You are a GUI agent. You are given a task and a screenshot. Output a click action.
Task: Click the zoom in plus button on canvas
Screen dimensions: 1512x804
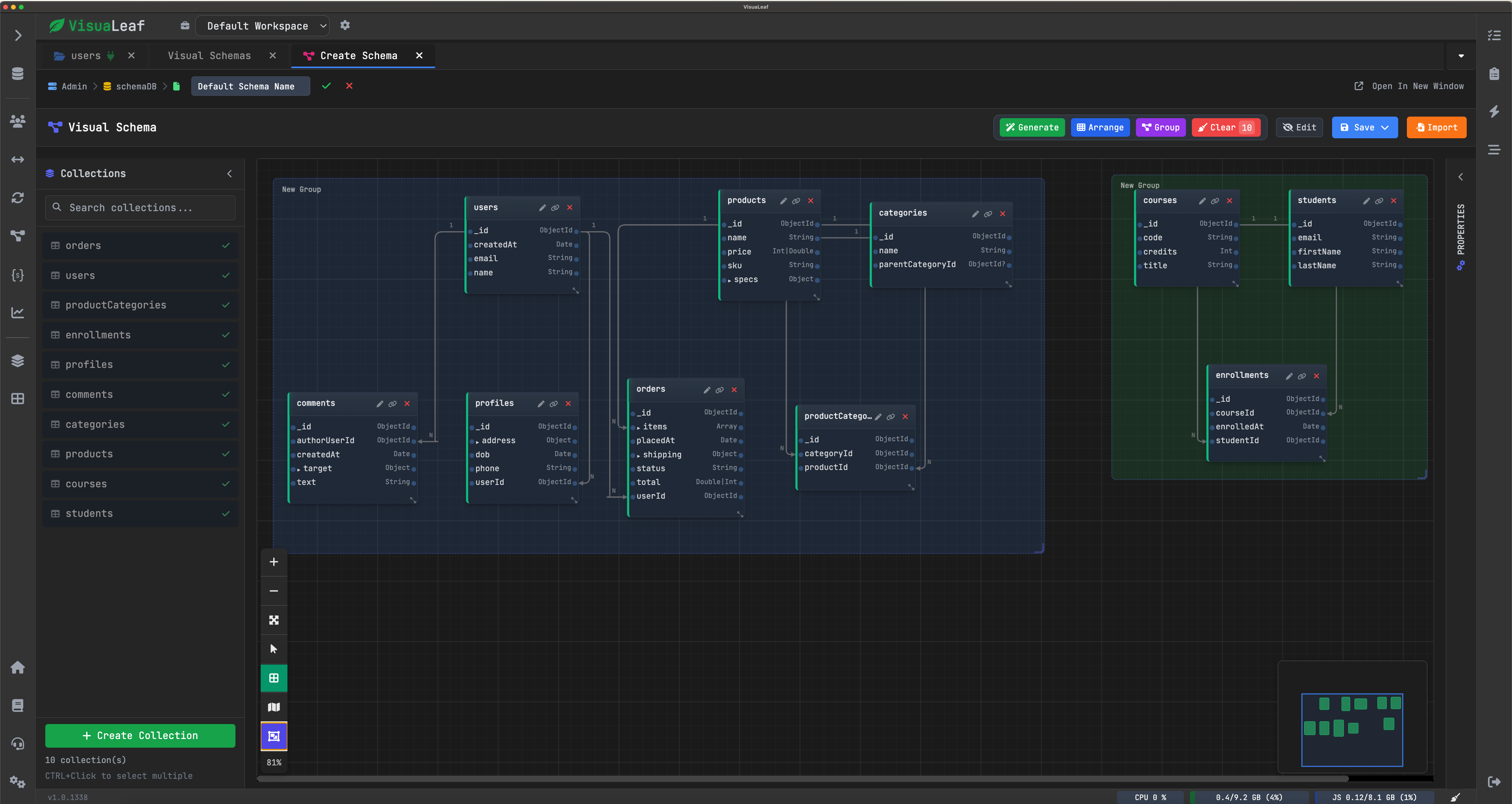tap(274, 562)
